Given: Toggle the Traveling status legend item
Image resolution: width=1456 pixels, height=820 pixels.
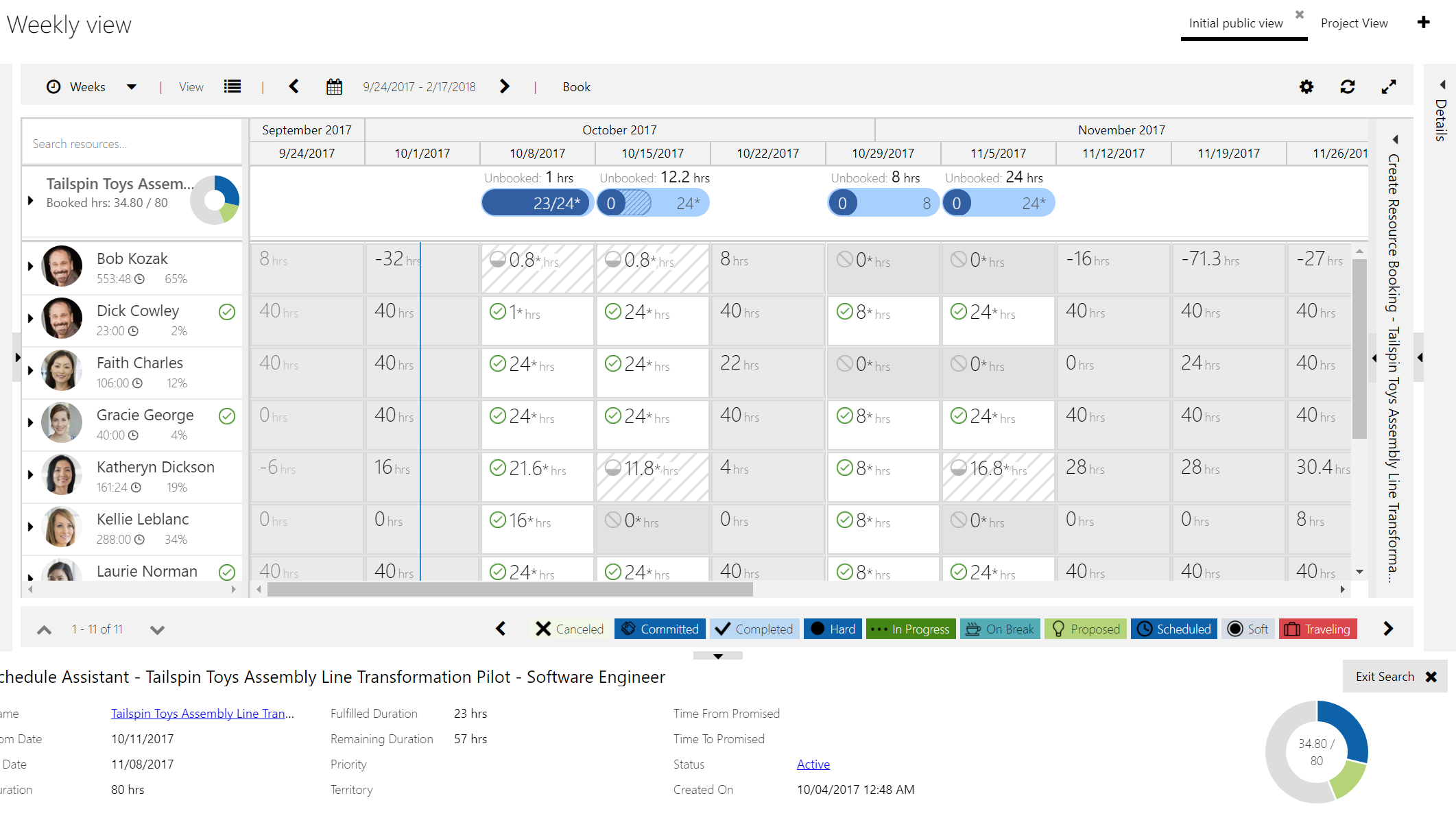Looking at the screenshot, I should click(x=1317, y=629).
